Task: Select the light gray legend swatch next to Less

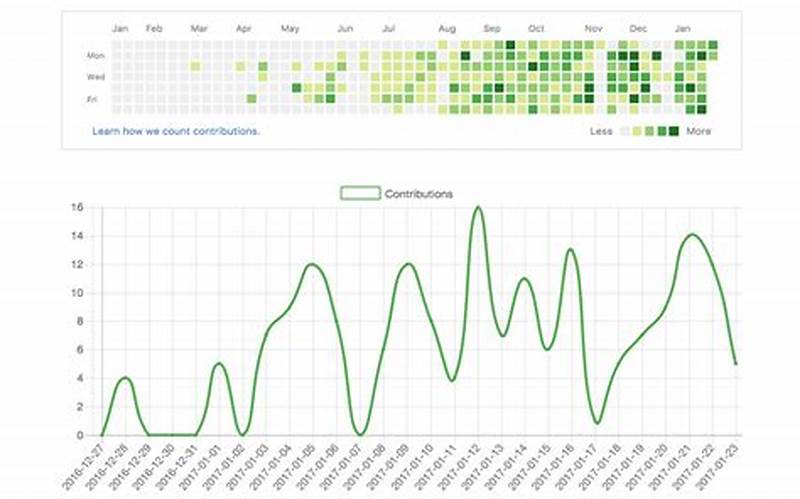Action: point(624,131)
